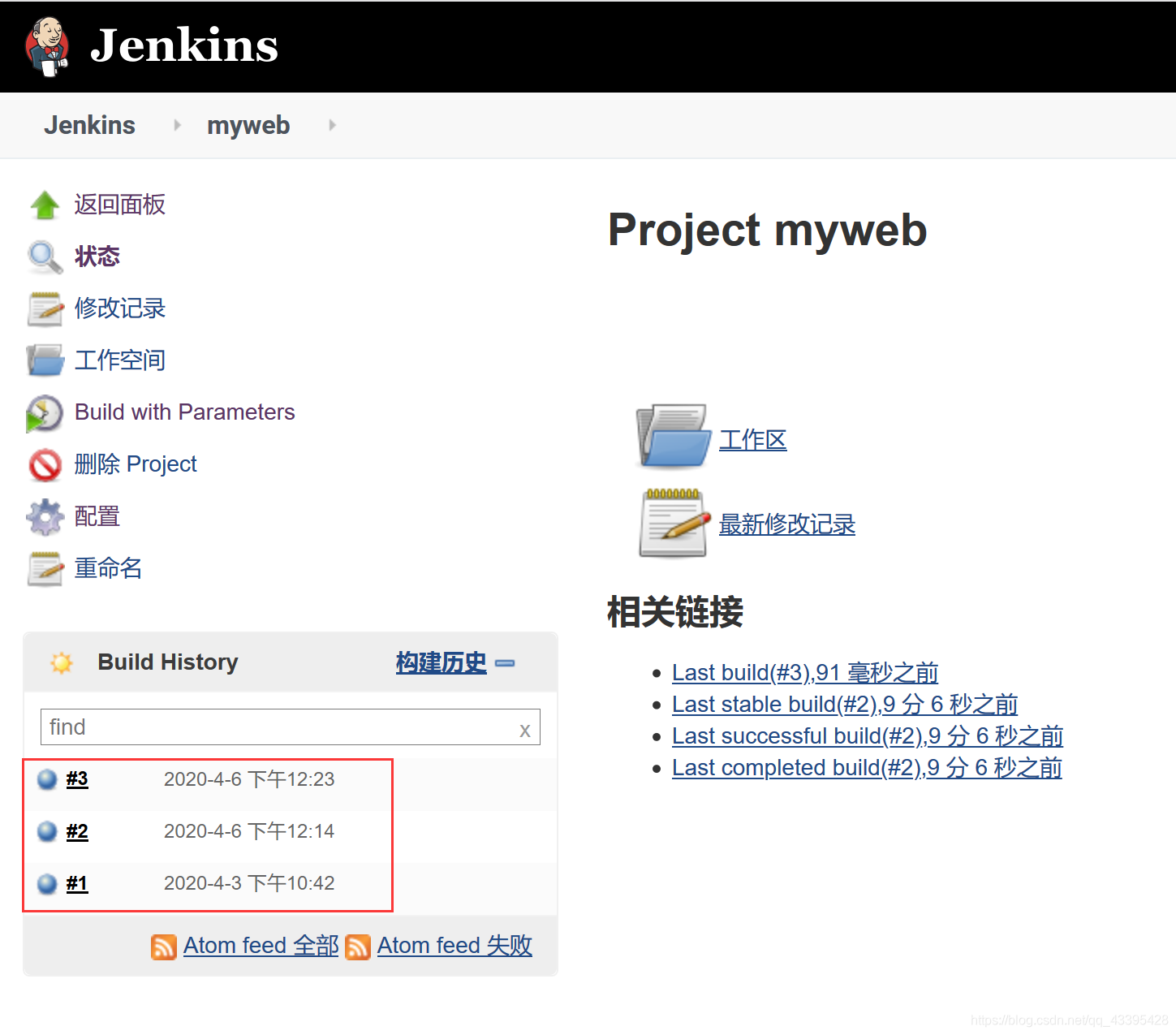Viewport: 1176px width, 1035px height.
Task: Open the Last successful build(#2) permalink
Action: [868, 736]
